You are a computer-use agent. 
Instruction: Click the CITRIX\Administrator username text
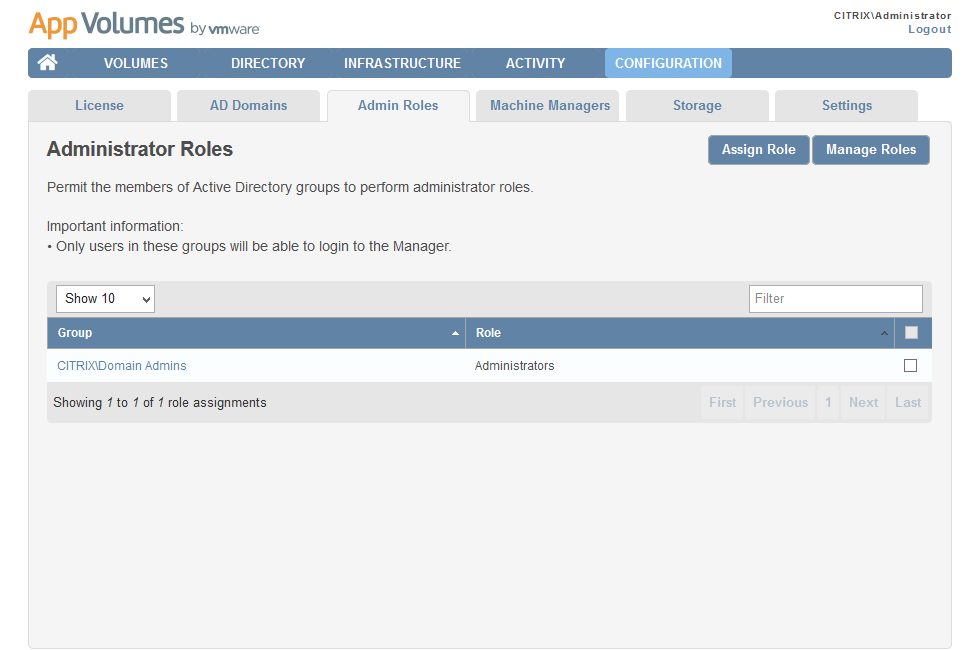pyautogui.click(x=892, y=16)
